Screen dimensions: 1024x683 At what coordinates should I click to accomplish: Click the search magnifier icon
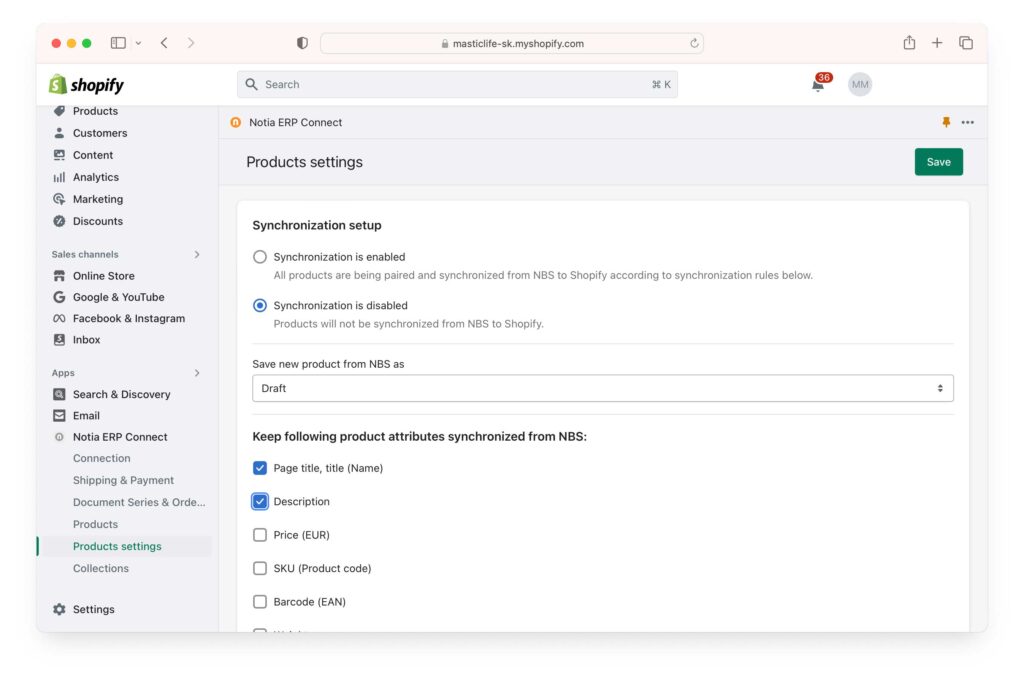pyautogui.click(x=251, y=84)
